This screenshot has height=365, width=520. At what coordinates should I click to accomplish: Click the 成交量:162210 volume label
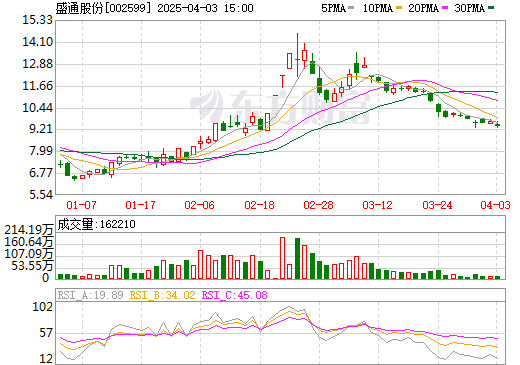click(x=96, y=224)
